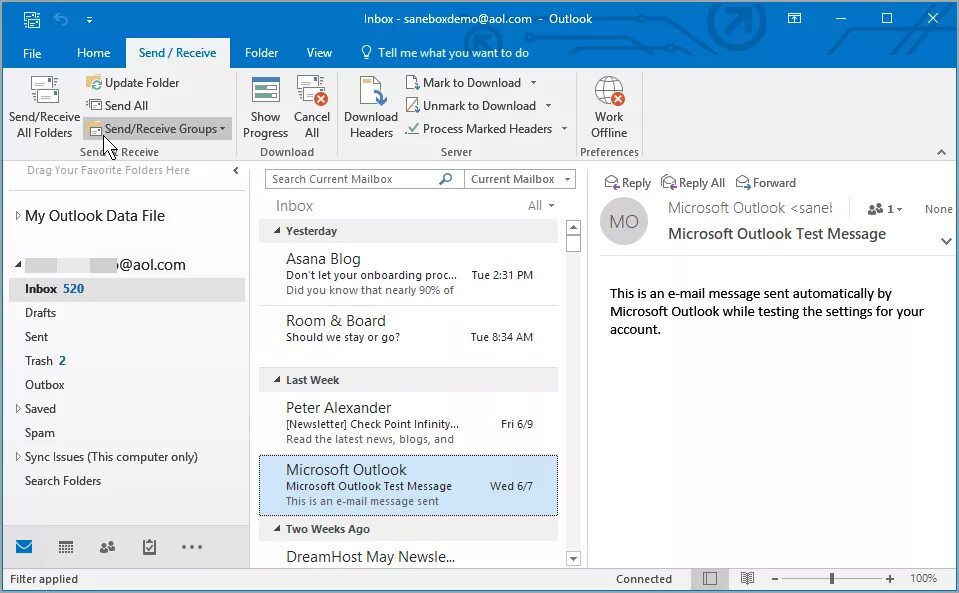Switch to Reading view in status bar

[747, 578]
